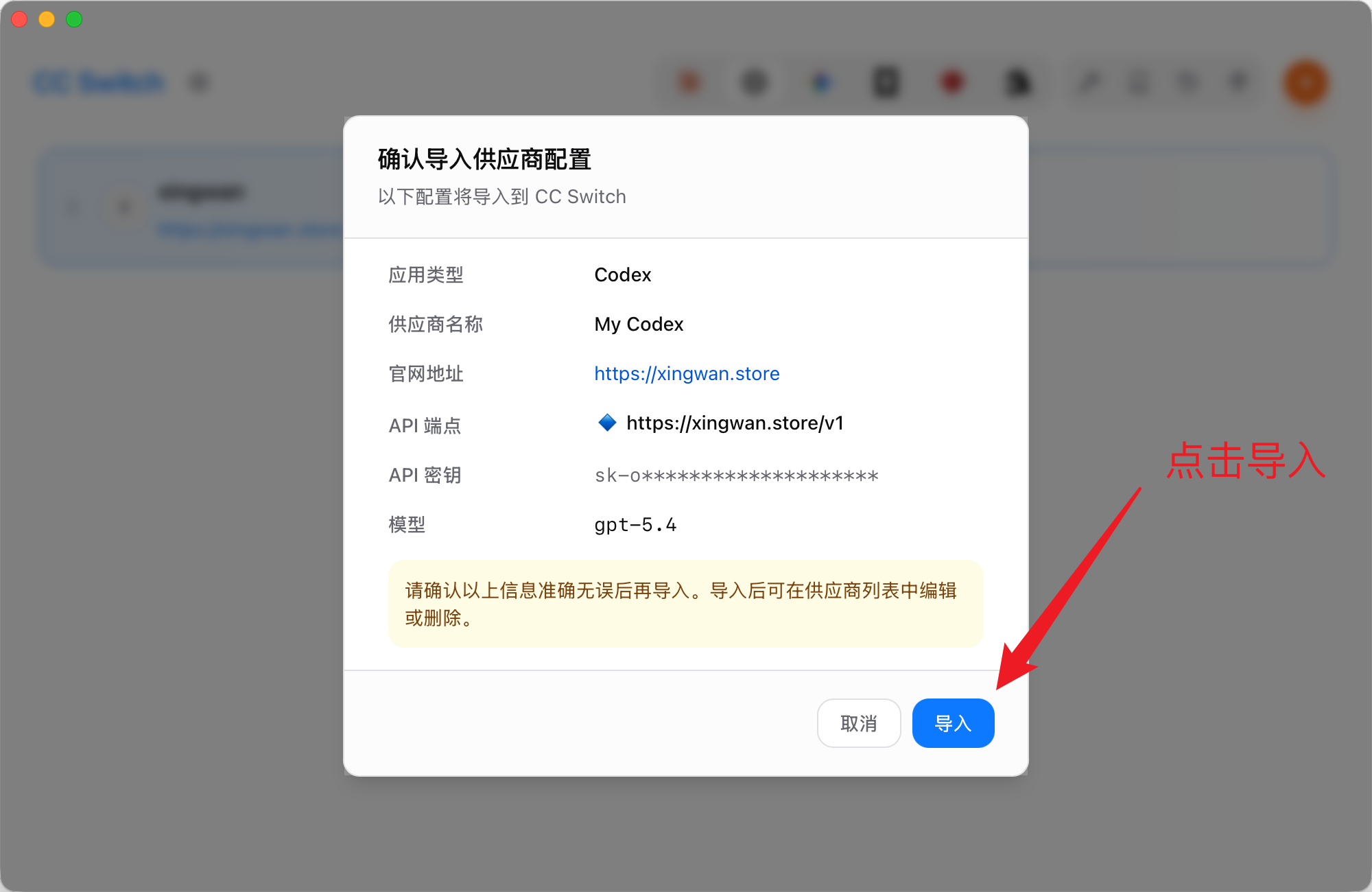Image resolution: width=1372 pixels, height=892 pixels.
Task: Click the settings gear beside CC Switch title
Action: point(199,82)
